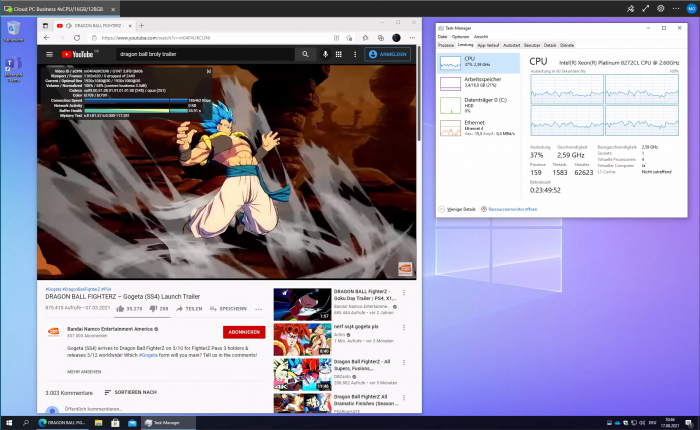Open File Explorer from taskbar
700x430 pixels.
[x=98, y=422]
